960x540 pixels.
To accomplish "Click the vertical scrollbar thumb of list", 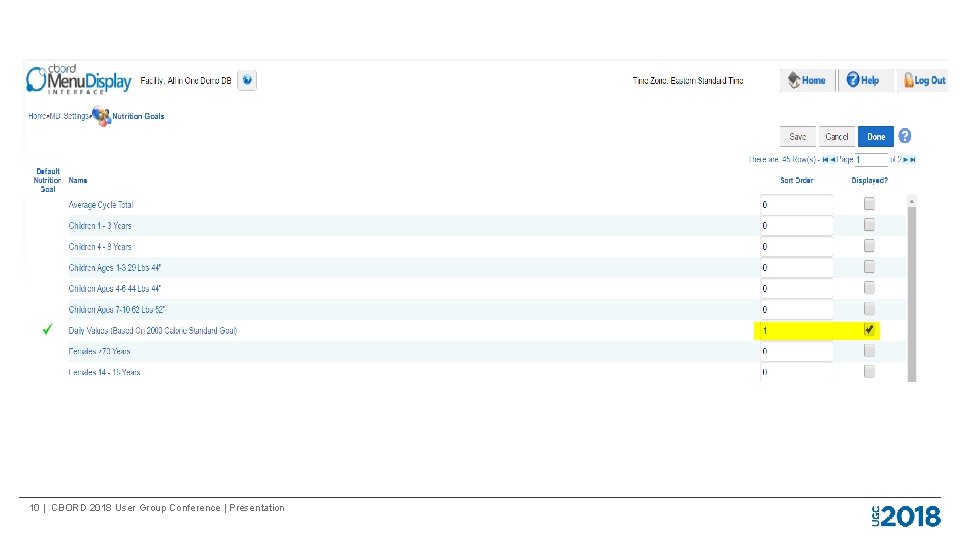I will click(912, 294).
